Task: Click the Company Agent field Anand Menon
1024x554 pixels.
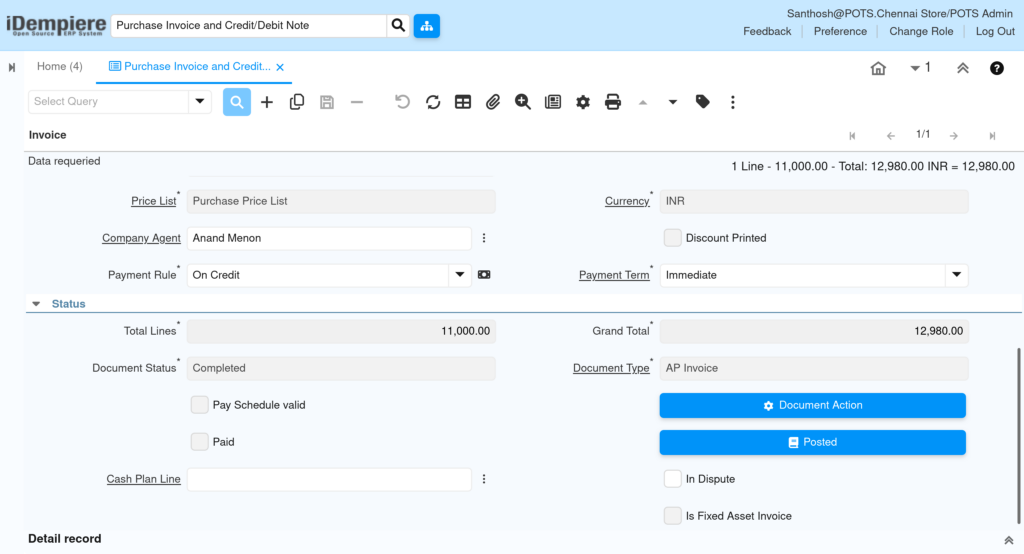Action: [329, 238]
